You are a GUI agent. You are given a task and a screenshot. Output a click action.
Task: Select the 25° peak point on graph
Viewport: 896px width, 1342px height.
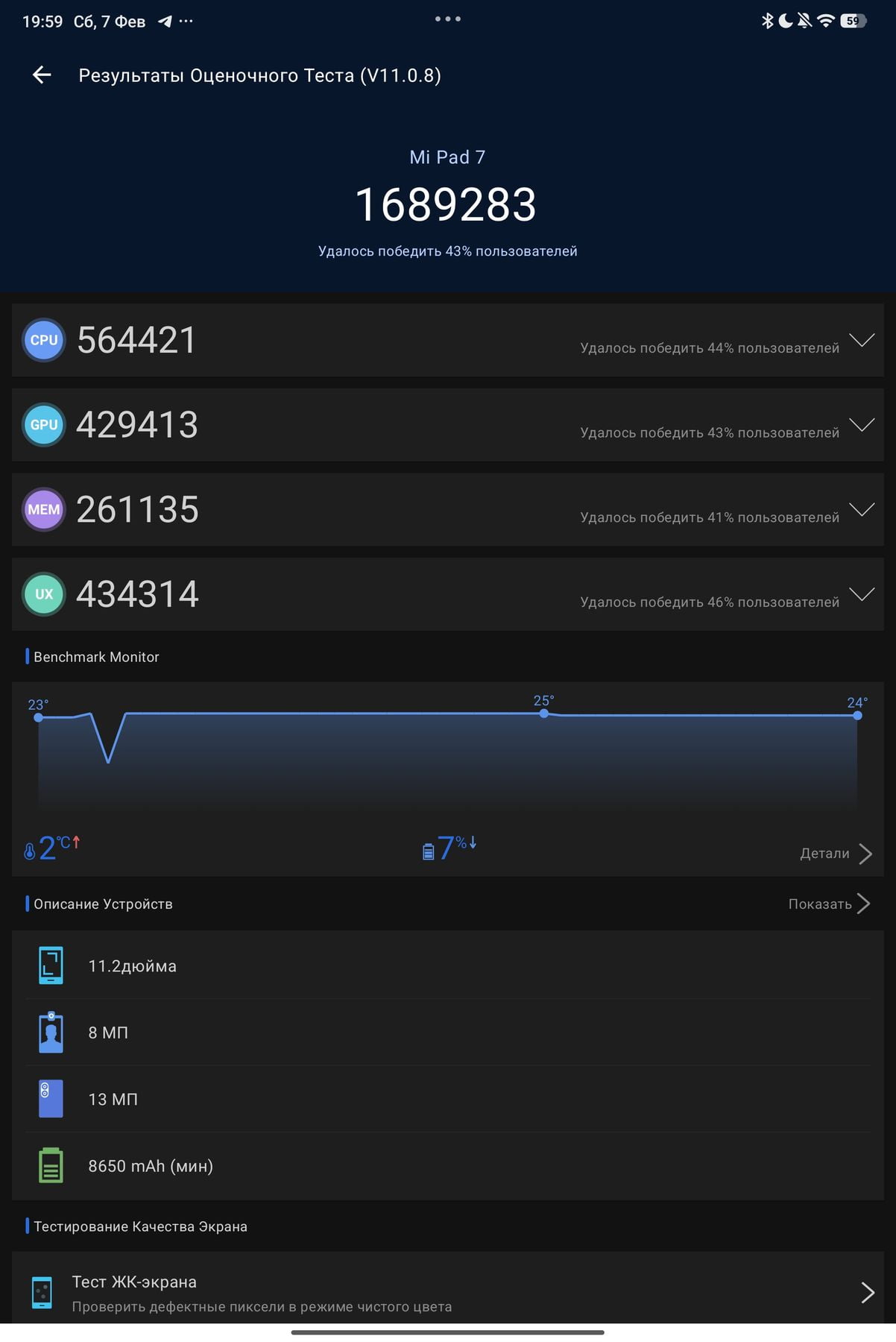coord(544,713)
